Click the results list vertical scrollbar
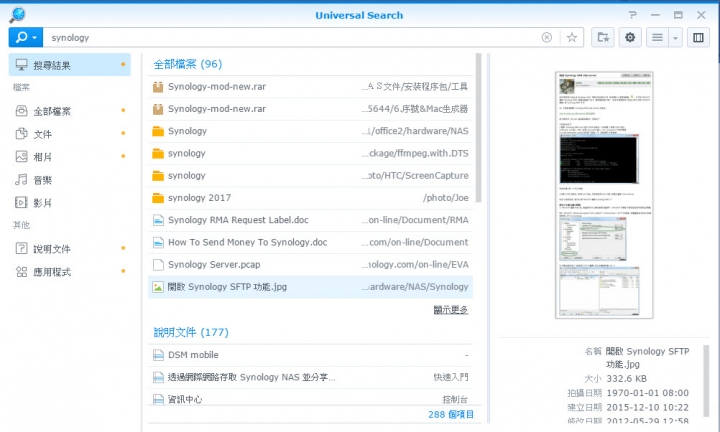Viewport: 720px width, 432px height. point(478,128)
